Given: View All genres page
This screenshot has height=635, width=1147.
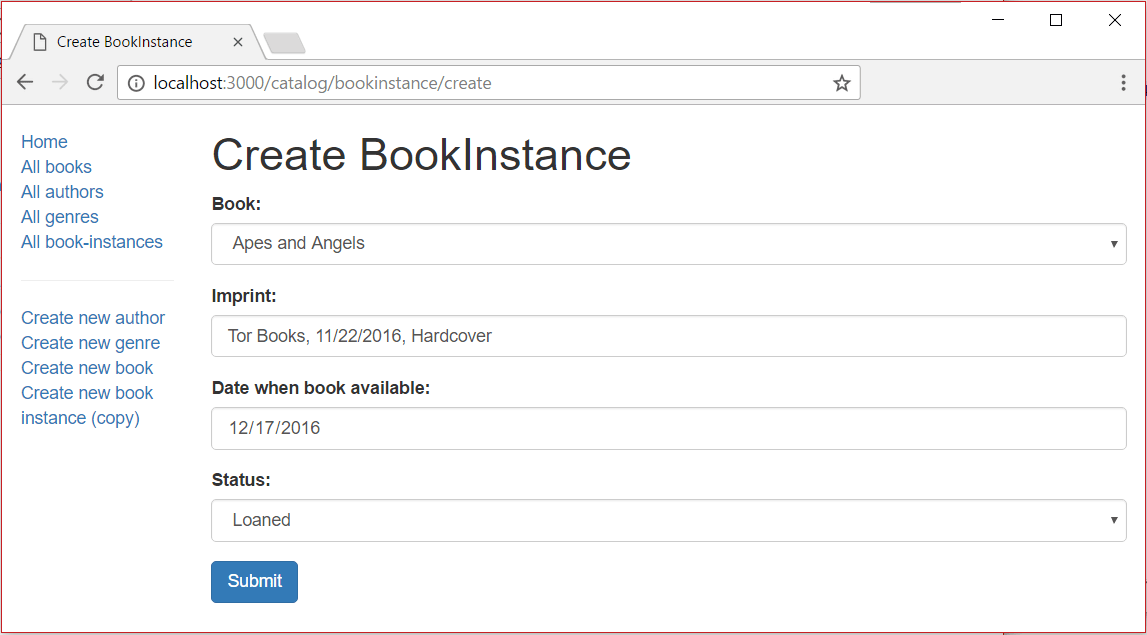Looking at the screenshot, I should pos(60,217).
